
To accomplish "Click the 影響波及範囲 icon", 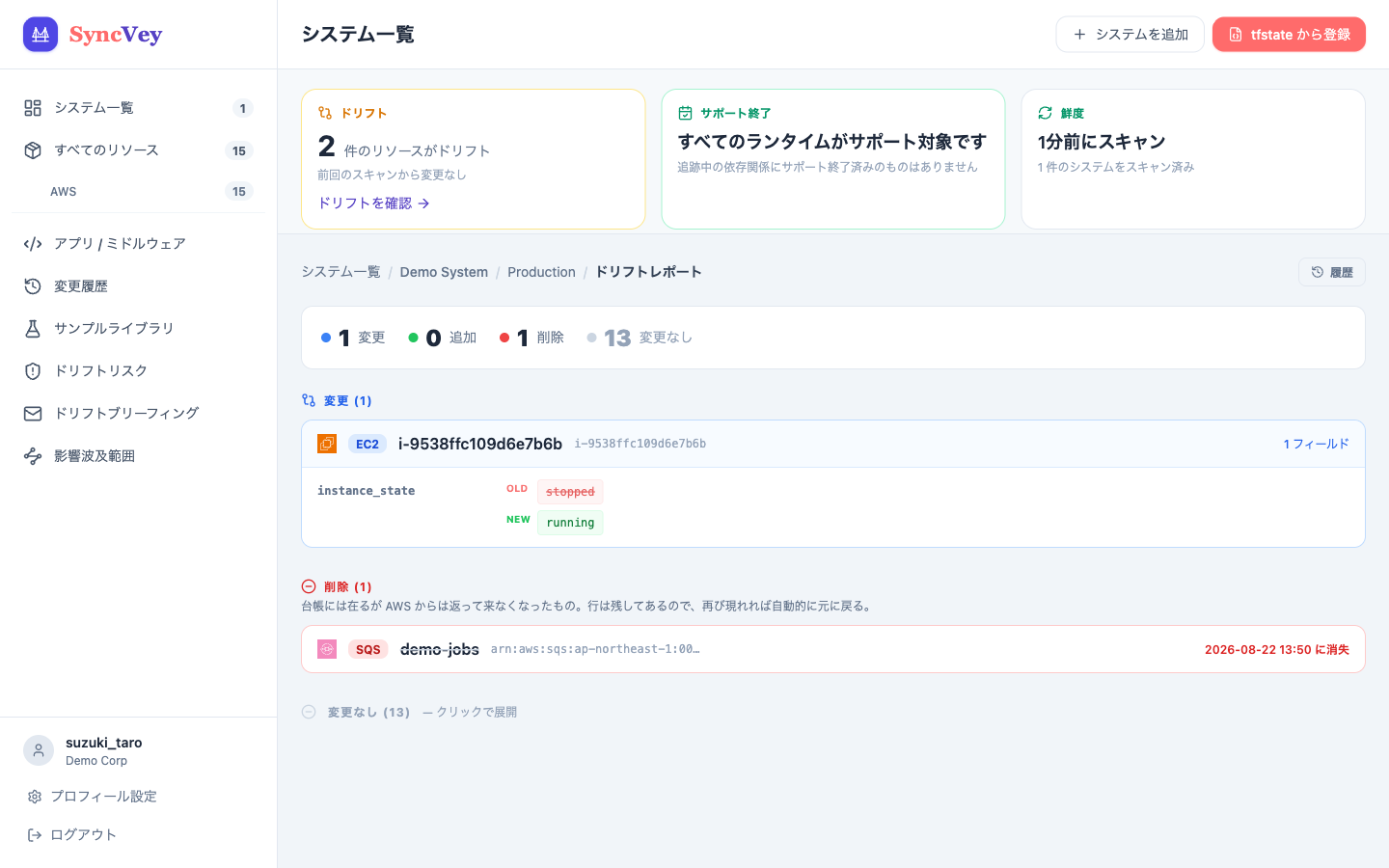I will point(33,456).
